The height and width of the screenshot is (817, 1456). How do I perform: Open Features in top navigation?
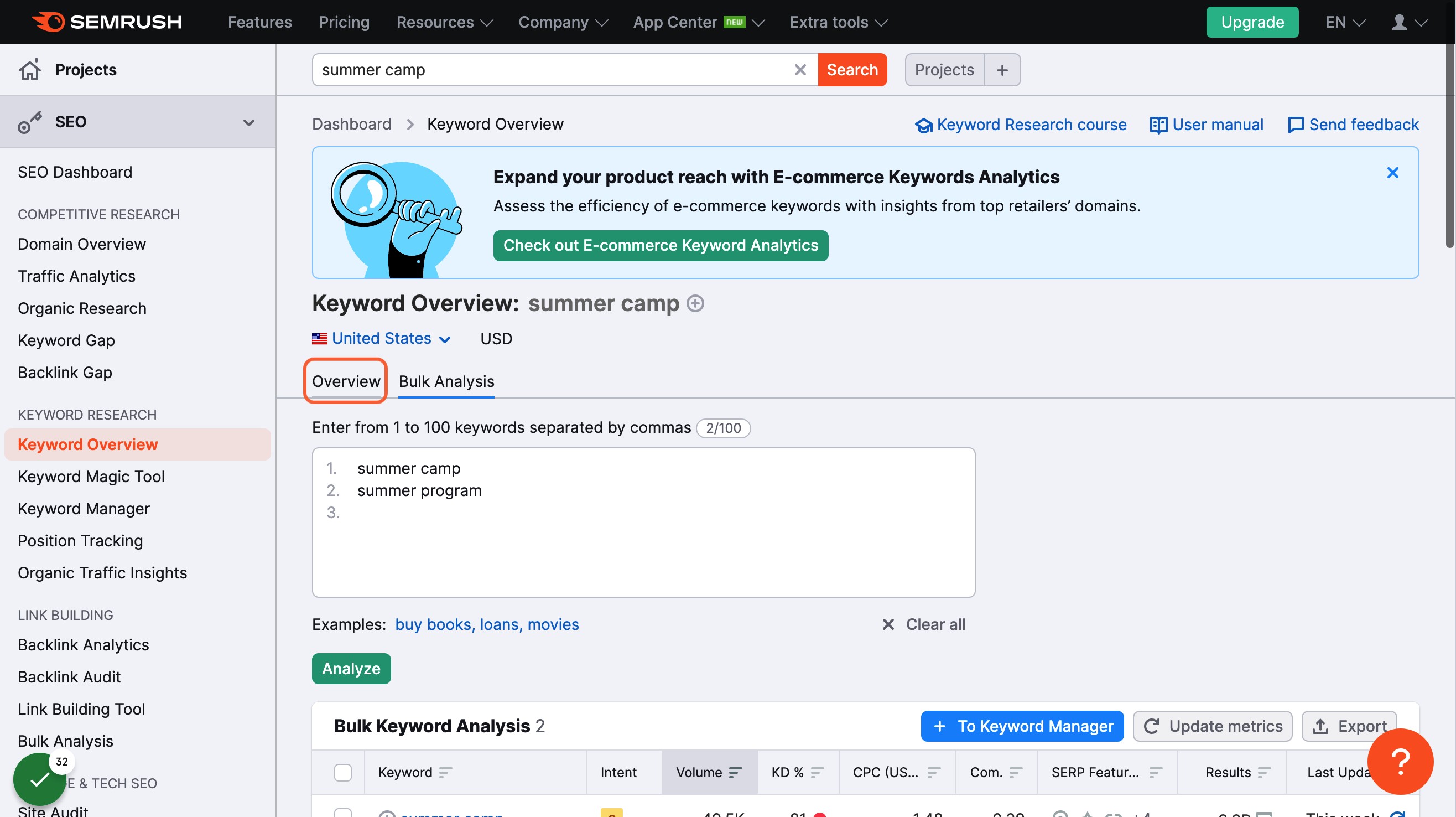tap(259, 22)
